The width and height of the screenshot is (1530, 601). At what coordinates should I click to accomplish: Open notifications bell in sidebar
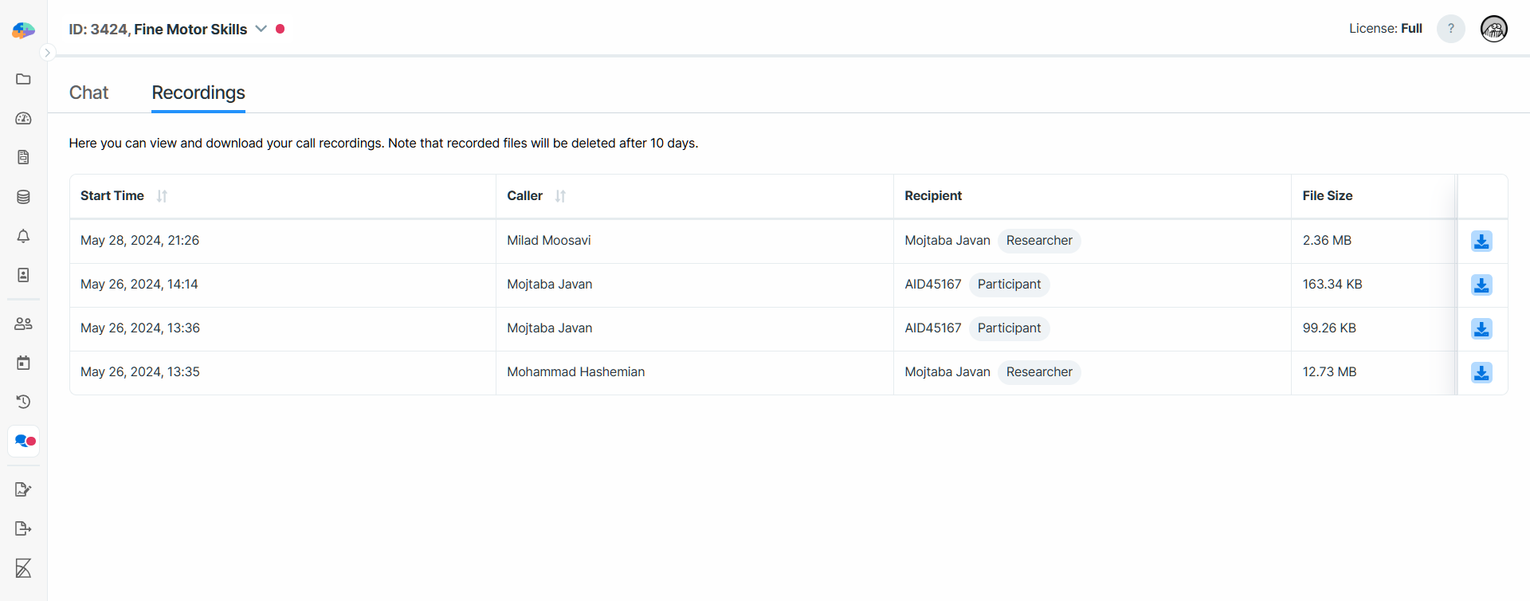click(23, 236)
